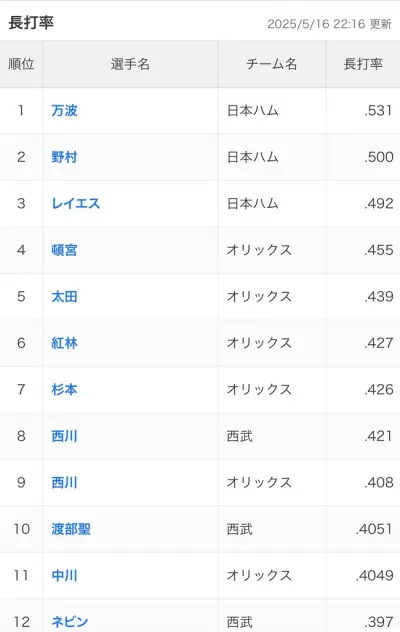Viewport: 400px width, 632px height.
Task: Open player link レイエス
Action: [76, 203]
